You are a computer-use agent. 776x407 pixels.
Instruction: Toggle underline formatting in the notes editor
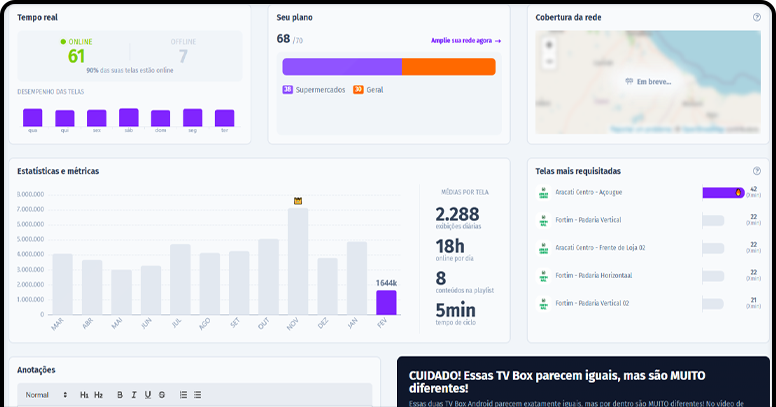(x=147, y=395)
